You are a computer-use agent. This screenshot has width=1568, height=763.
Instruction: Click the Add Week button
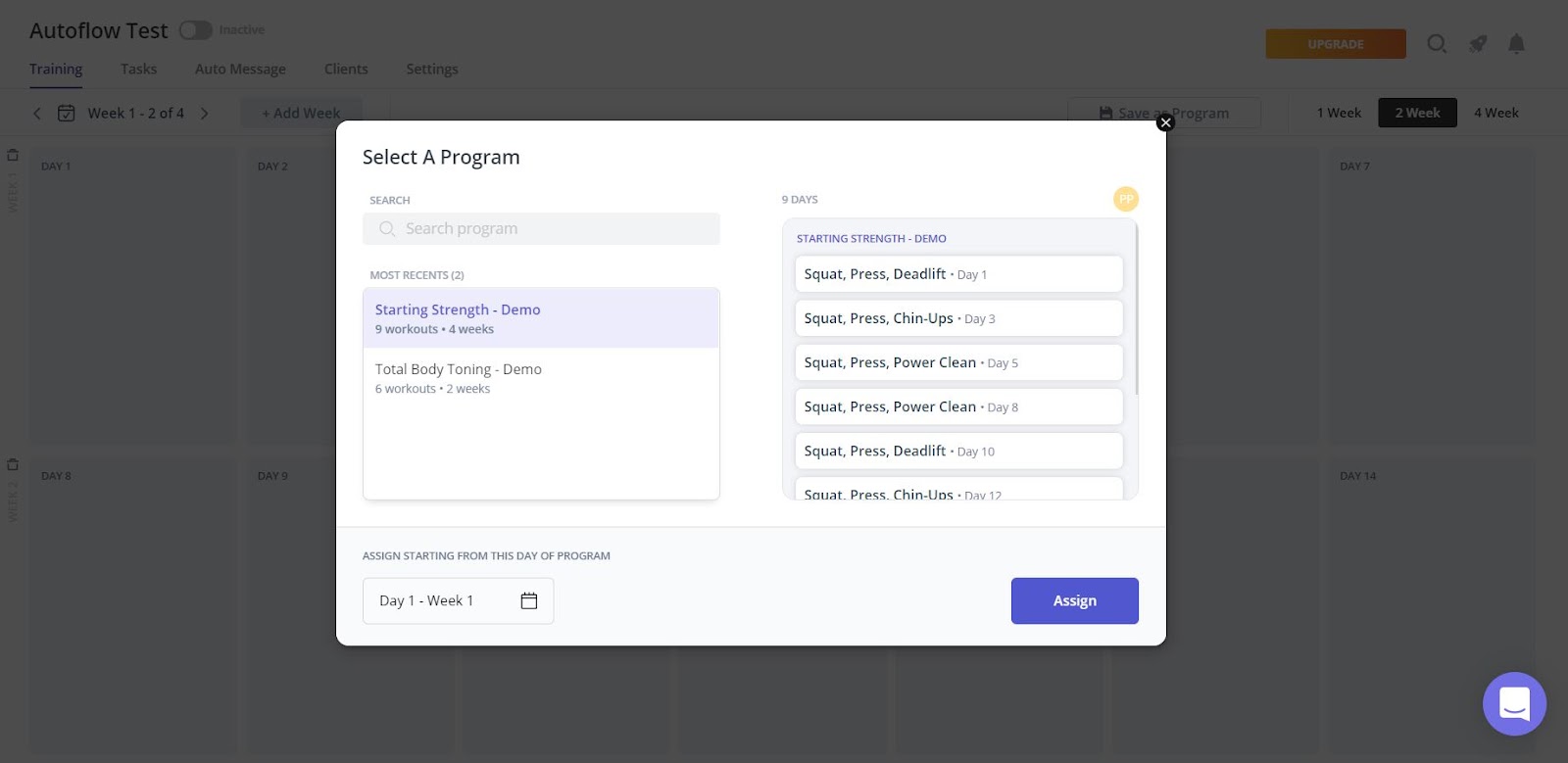pyautogui.click(x=302, y=113)
